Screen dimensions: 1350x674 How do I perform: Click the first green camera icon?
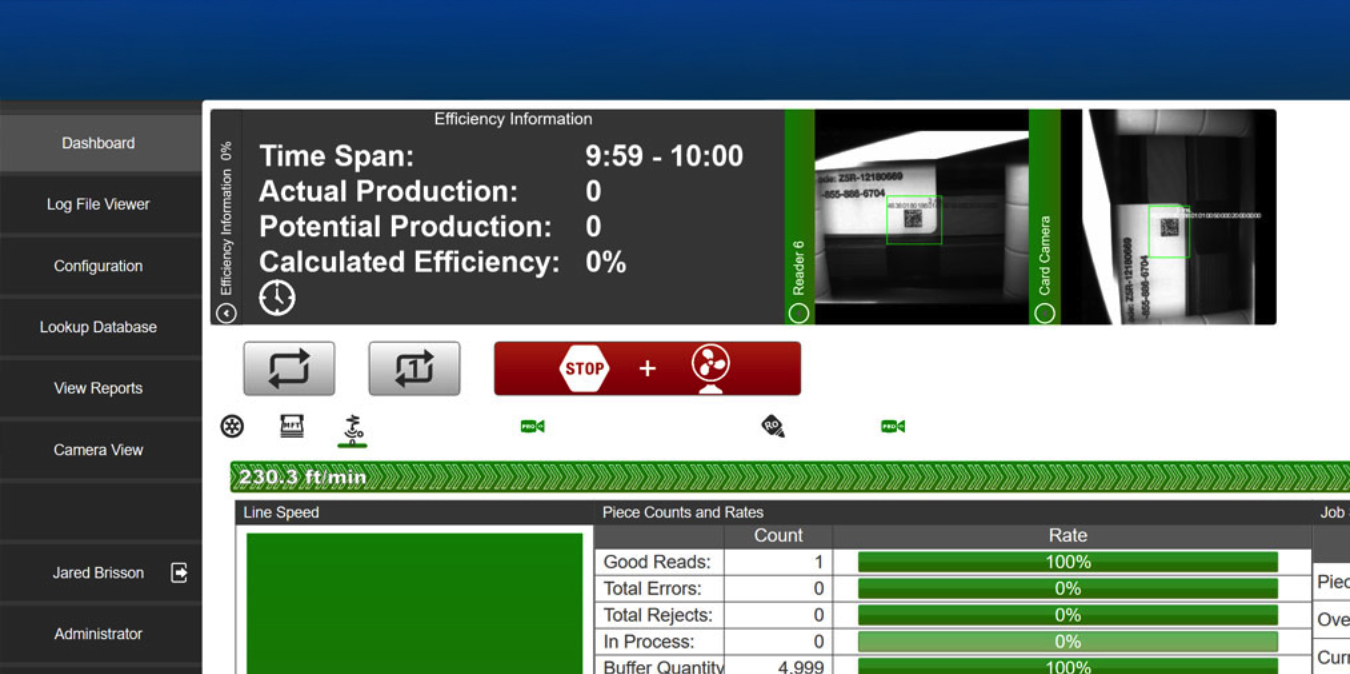[532, 426]
